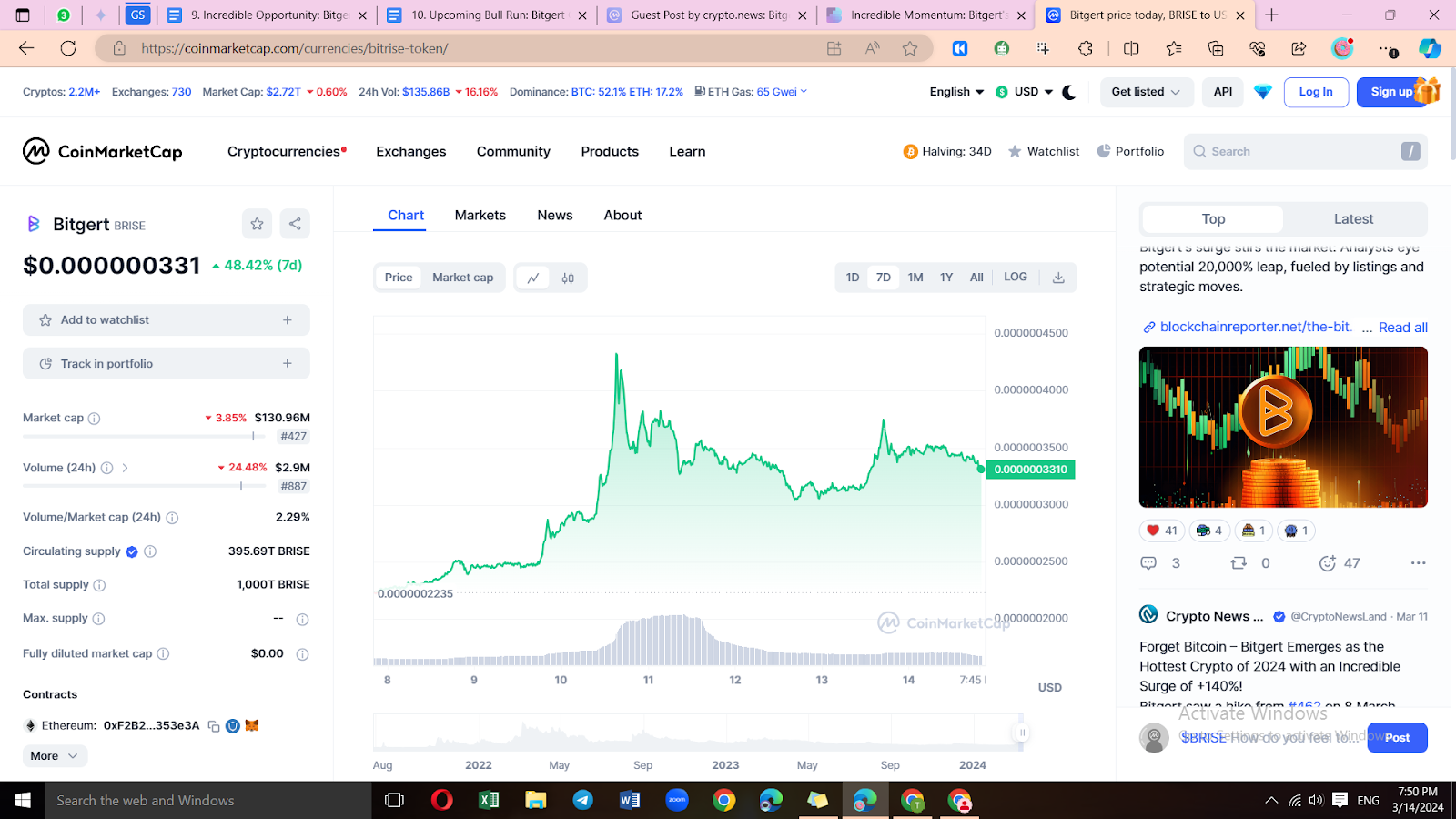Image resolution: width=1456 pixels, height=819 pixels.
Task: Add token to MetaMask fox icon
Action: pyautogui.click(x=252, y=725)
